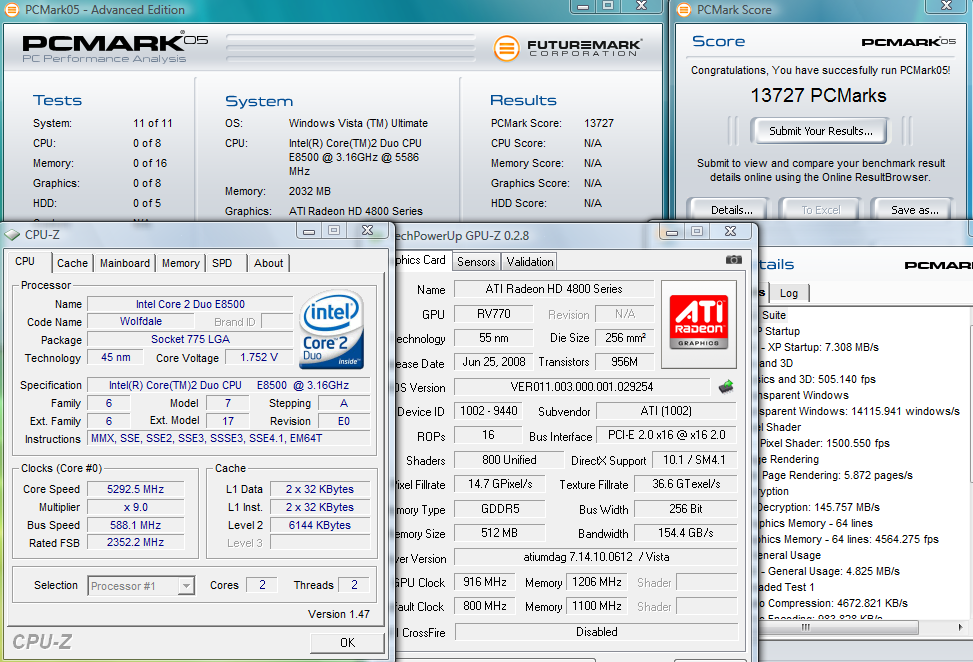Click the GPU-Z screenshot camera icon
The height and width of the screenshot is (662, 973).
coord(733,260)
